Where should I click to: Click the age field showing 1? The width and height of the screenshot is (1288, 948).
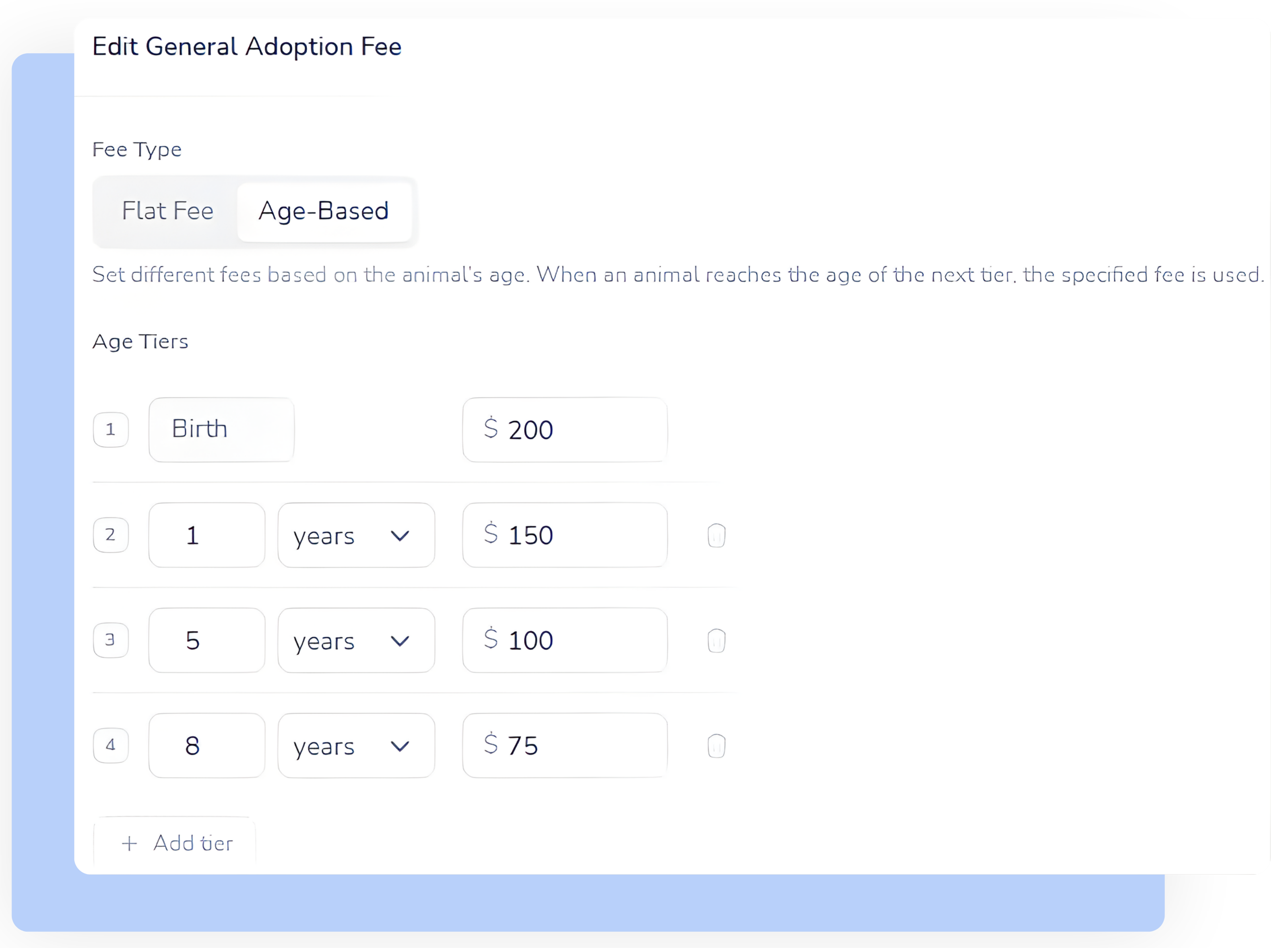tap(206, 536)
